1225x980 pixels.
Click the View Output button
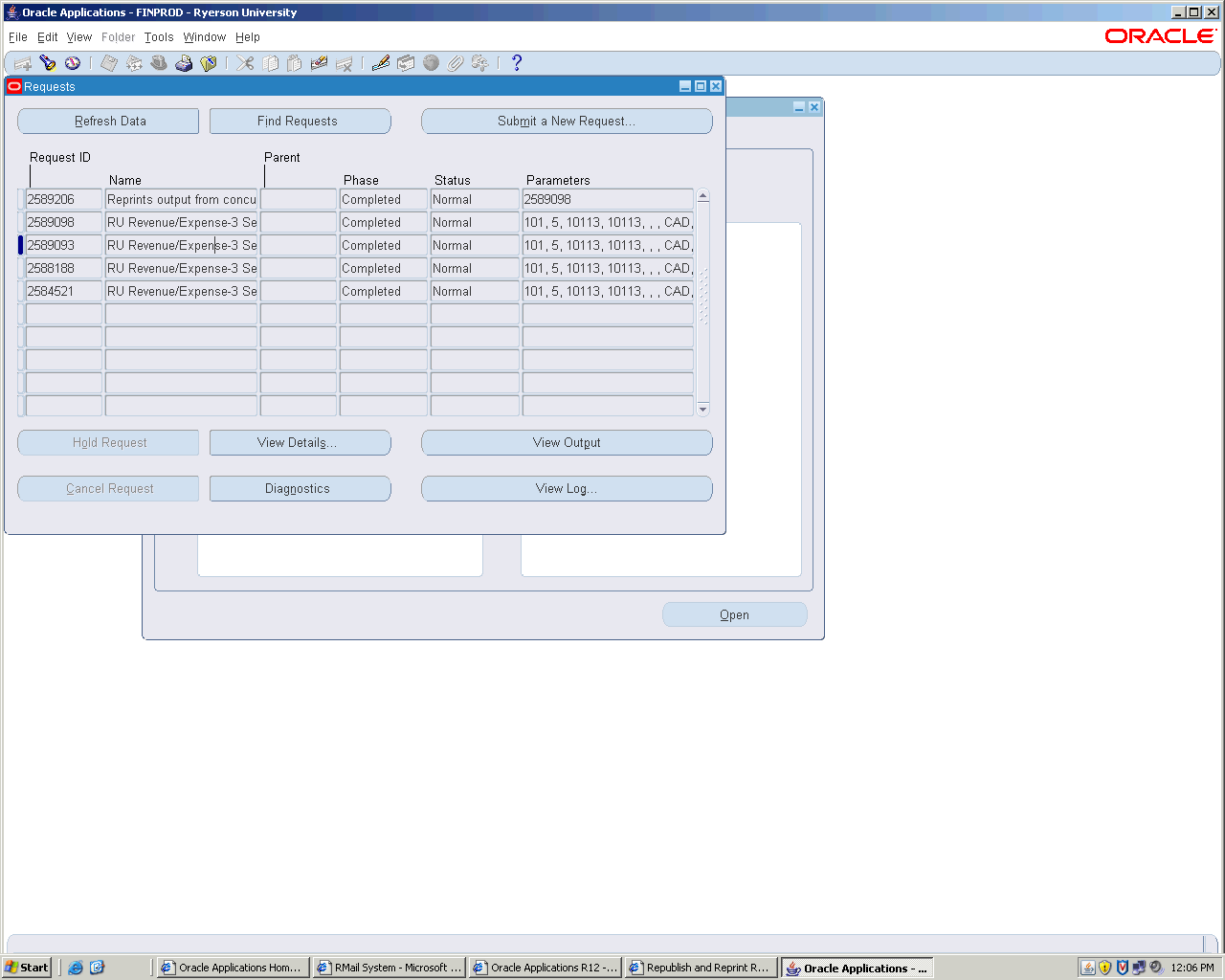point(567,443)
